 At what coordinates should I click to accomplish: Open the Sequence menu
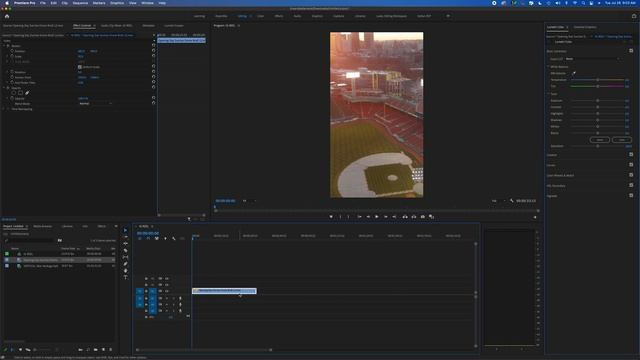click(80, 3)
